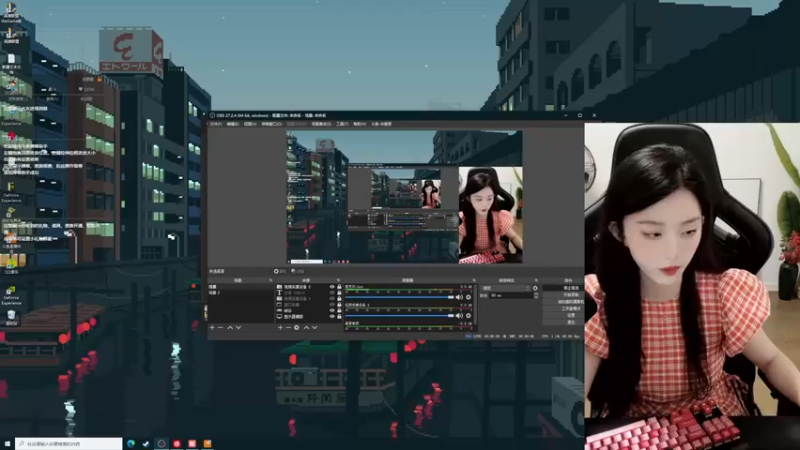Open Filters button above the Sources panel

[297, 271]
